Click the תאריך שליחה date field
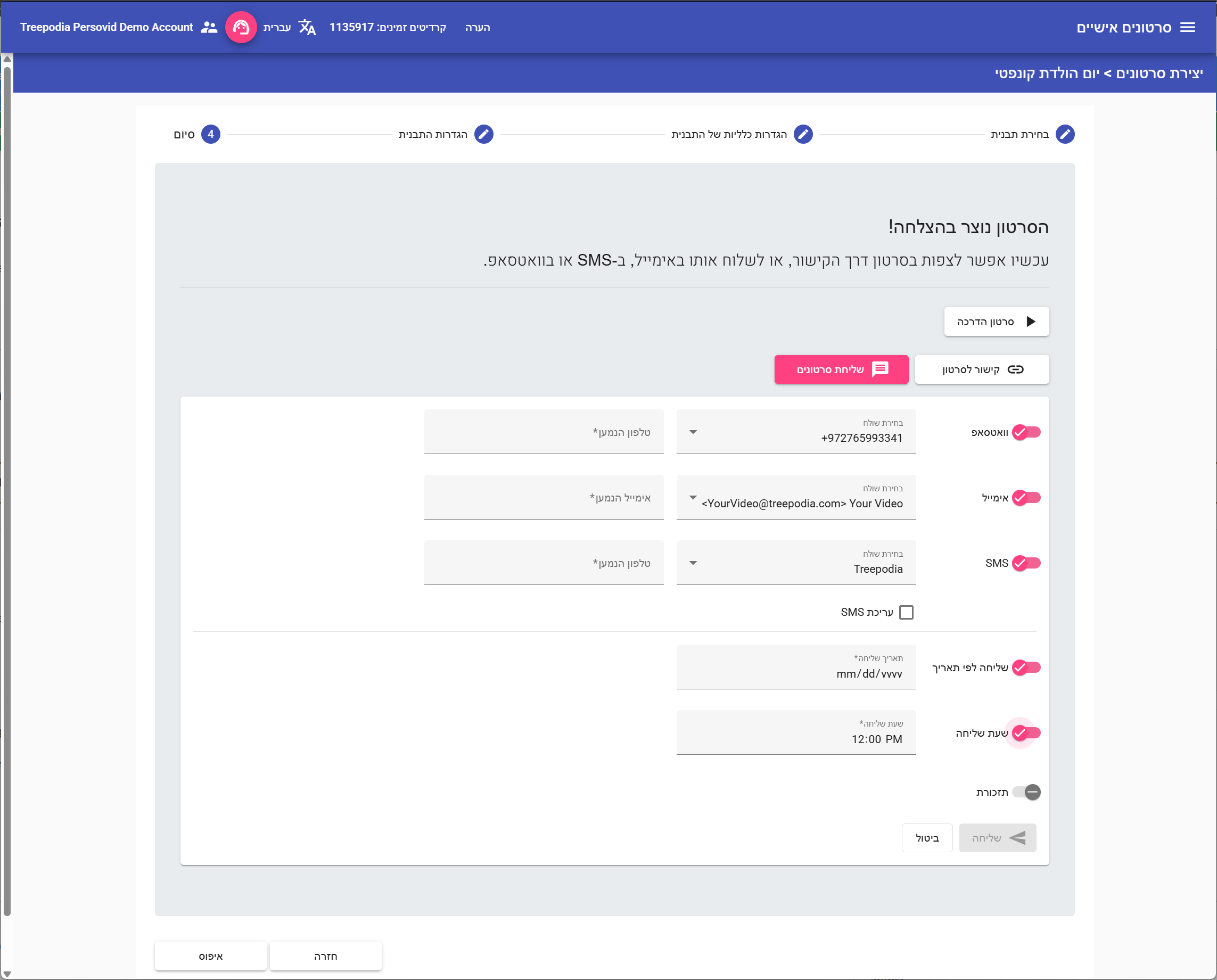The image size is (1217, 980). tap(796, 667)
